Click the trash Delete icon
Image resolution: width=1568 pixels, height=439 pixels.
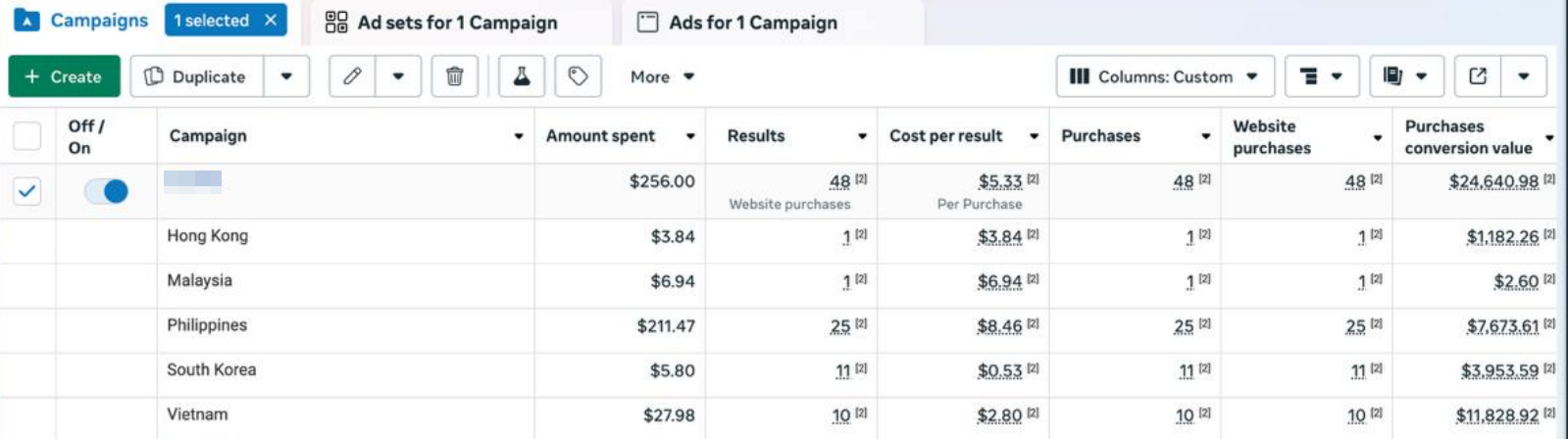(455, 76)
